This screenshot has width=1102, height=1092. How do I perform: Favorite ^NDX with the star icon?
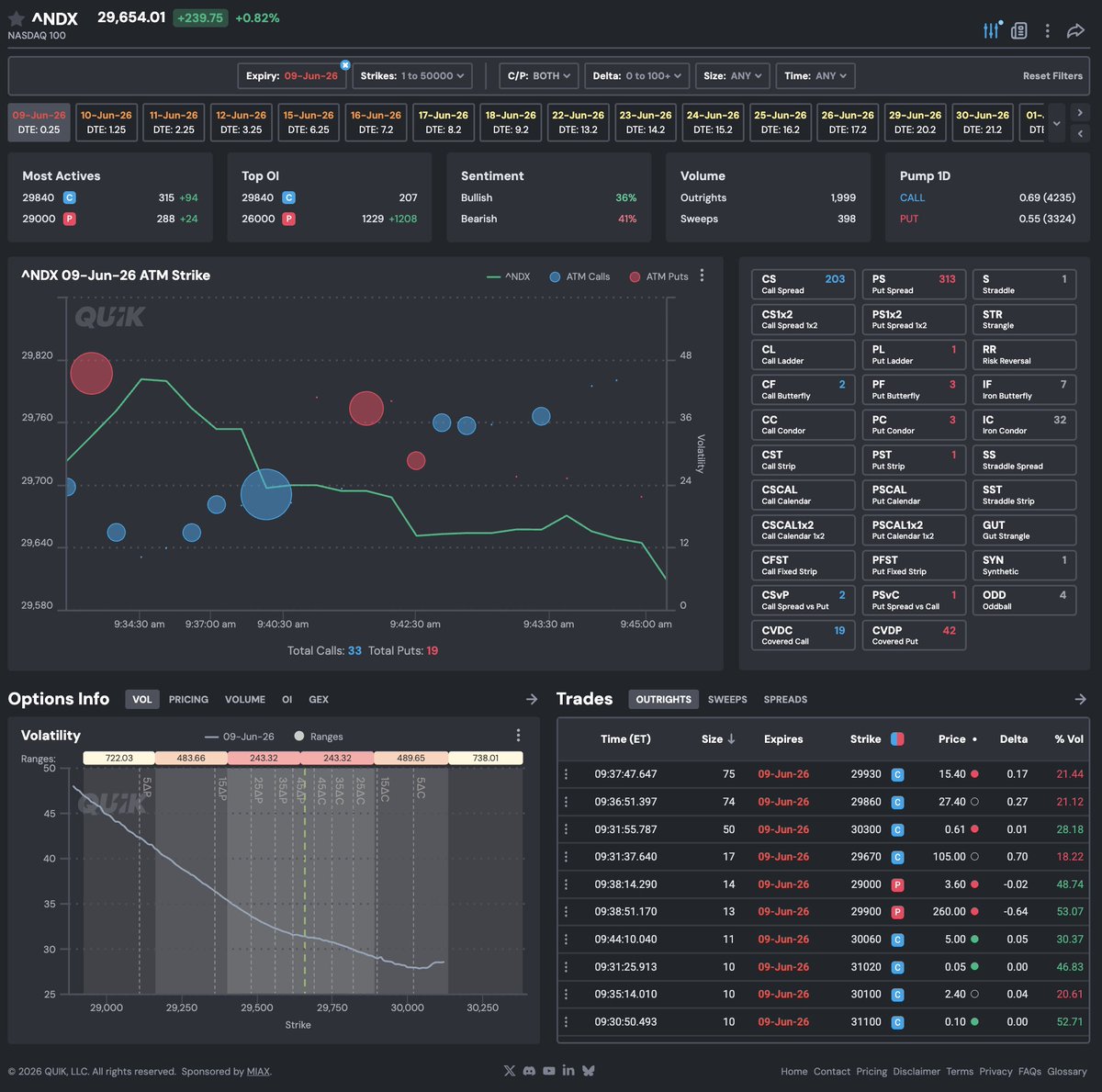pyautogui.click(x=17, y=18)
